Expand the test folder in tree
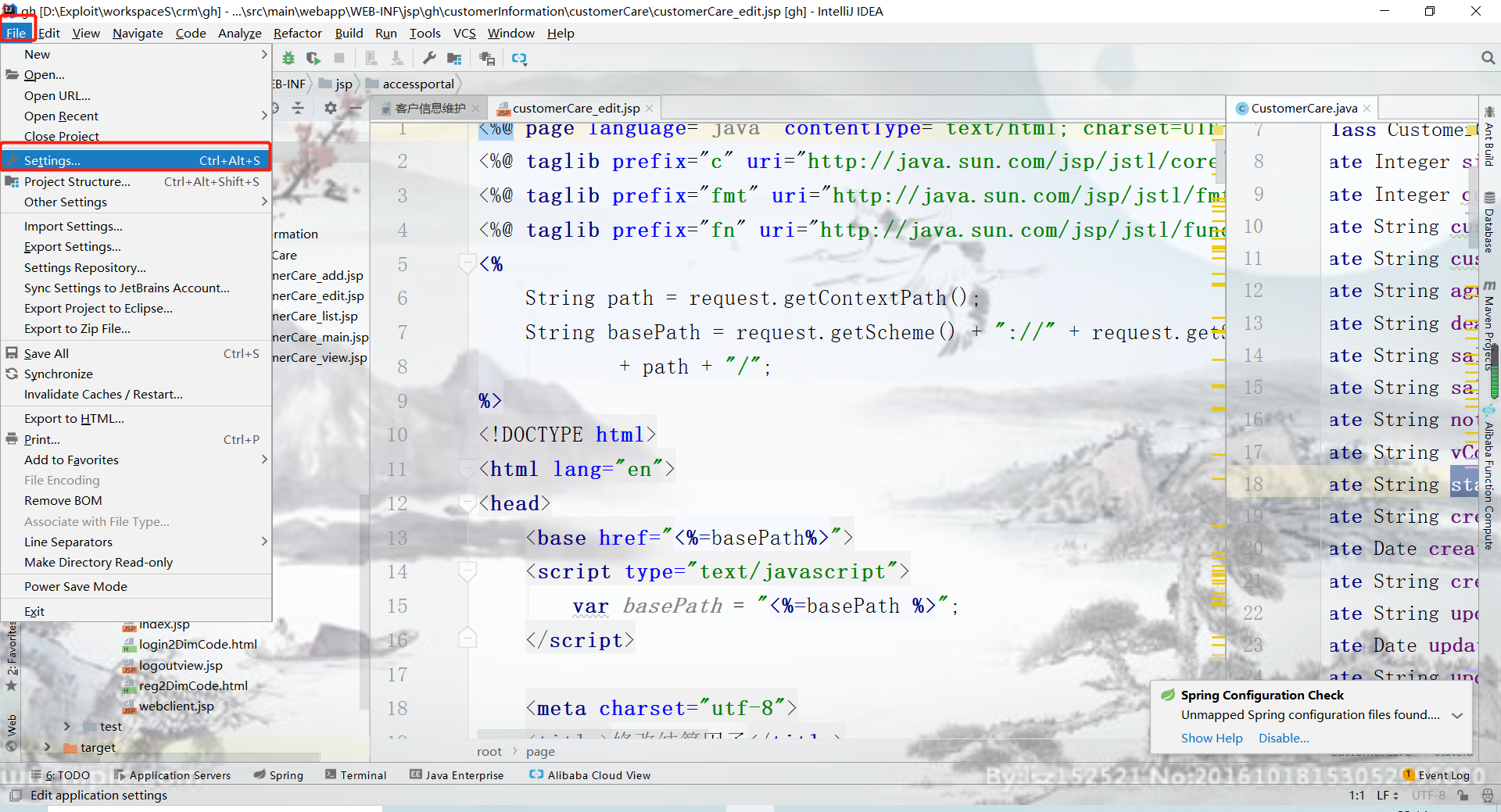This screenshot has width=1501, height=812. click(67, 727)
